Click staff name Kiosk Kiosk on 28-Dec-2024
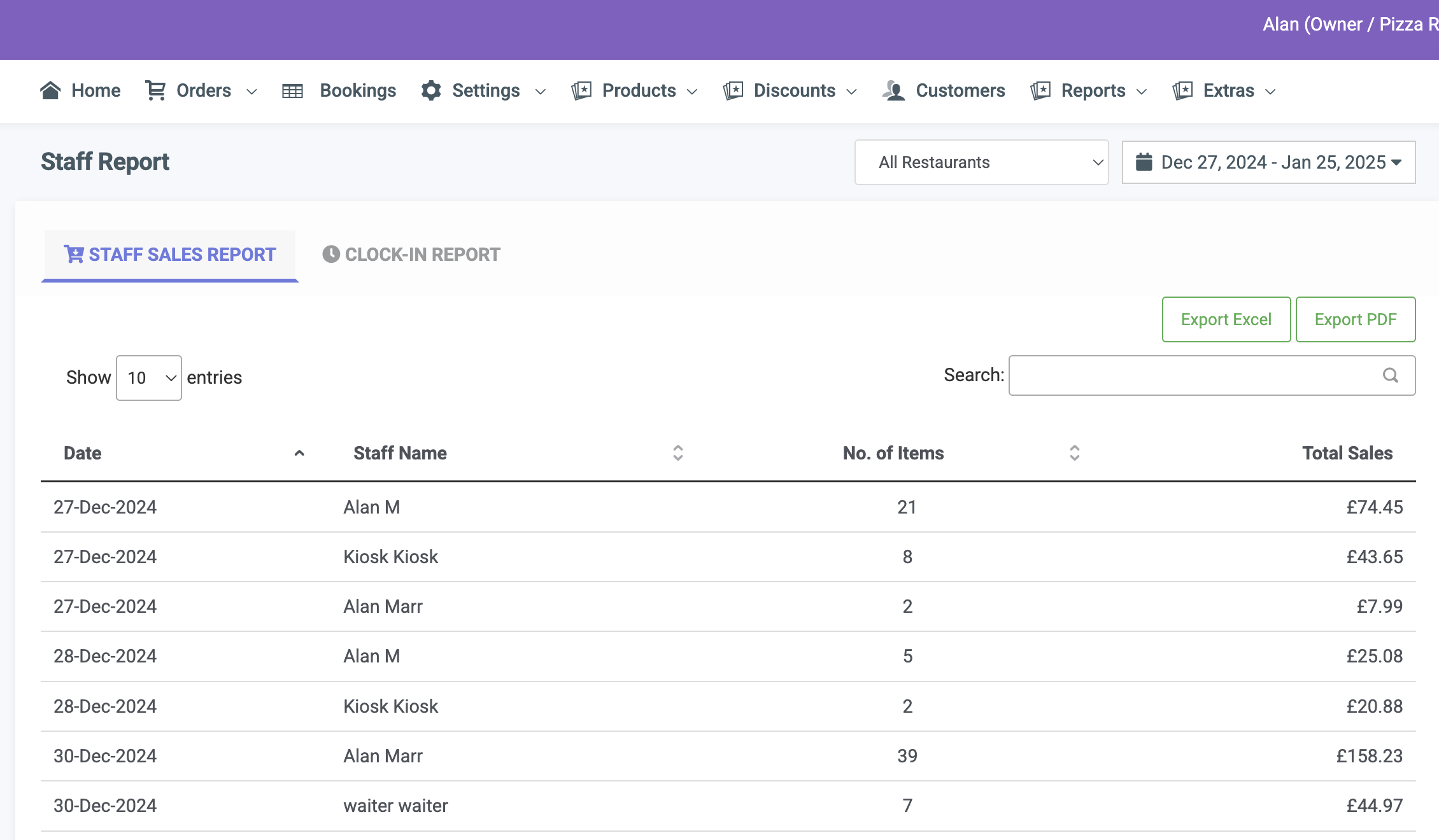This screenshot has width=1439, height=840. [391, 706]
